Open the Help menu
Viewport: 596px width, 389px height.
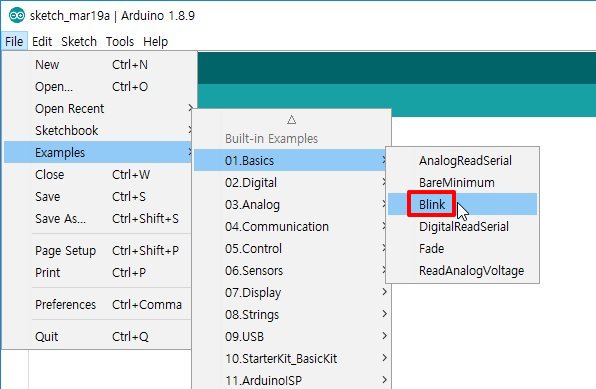[155, 41]
